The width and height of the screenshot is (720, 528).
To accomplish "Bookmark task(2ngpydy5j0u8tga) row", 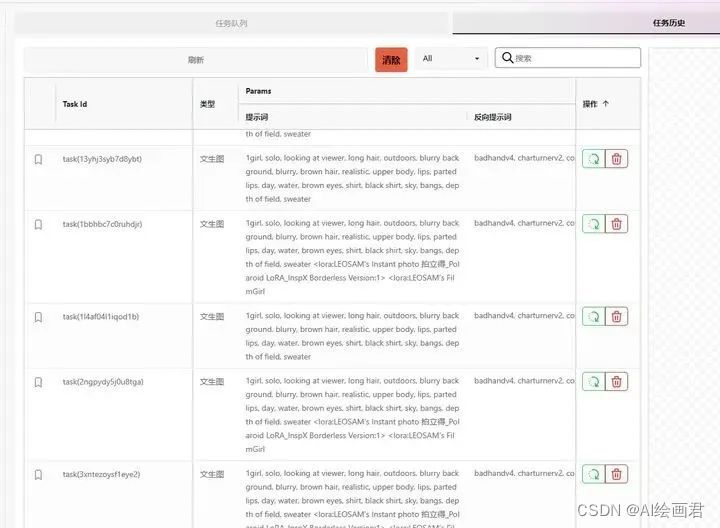I will (x=39, y=382).
